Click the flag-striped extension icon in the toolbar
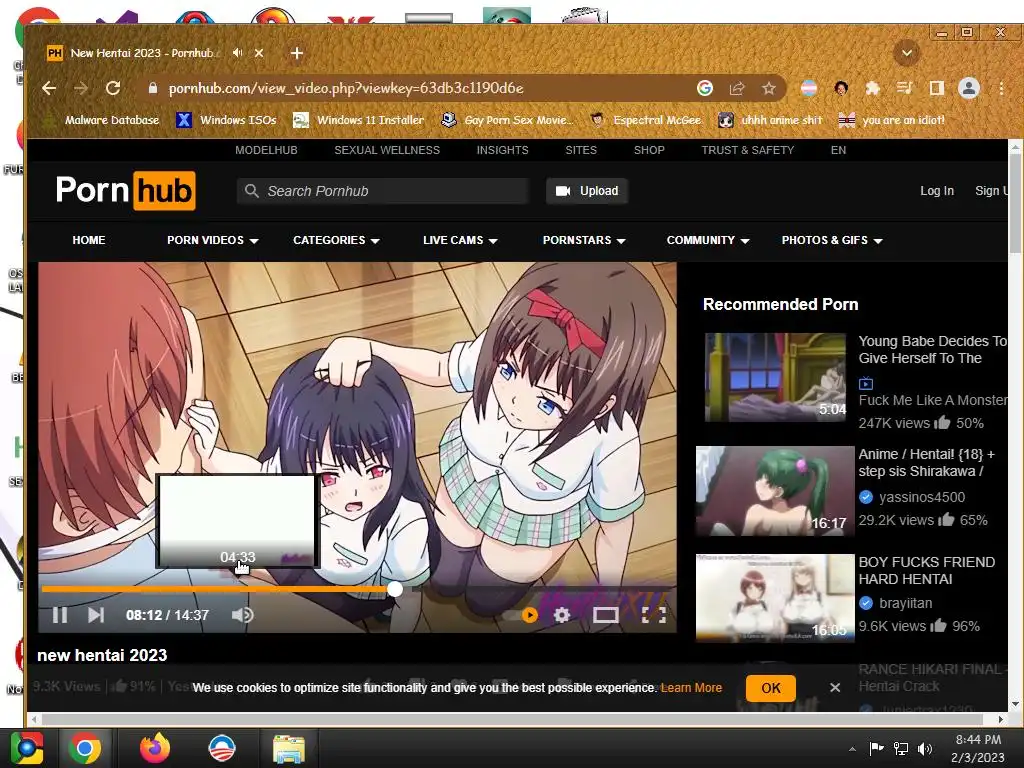Screen dimensions: 1024x768 (x=808, y=88)
